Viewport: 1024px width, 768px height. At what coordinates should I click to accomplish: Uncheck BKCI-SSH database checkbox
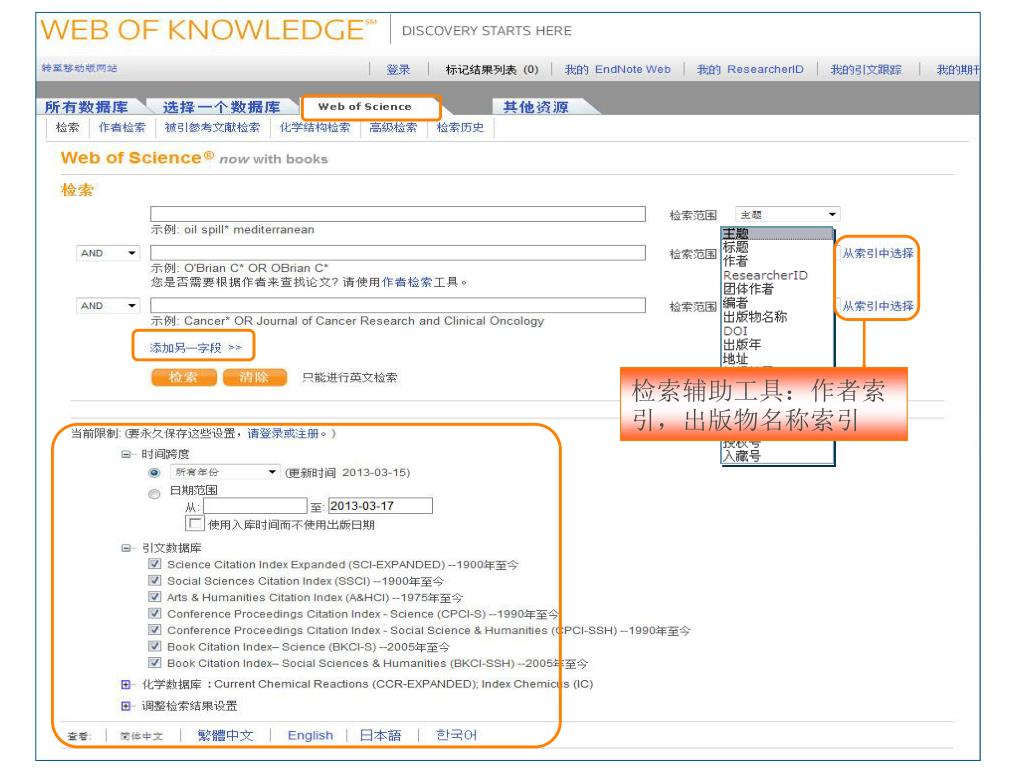pos(155,662)
